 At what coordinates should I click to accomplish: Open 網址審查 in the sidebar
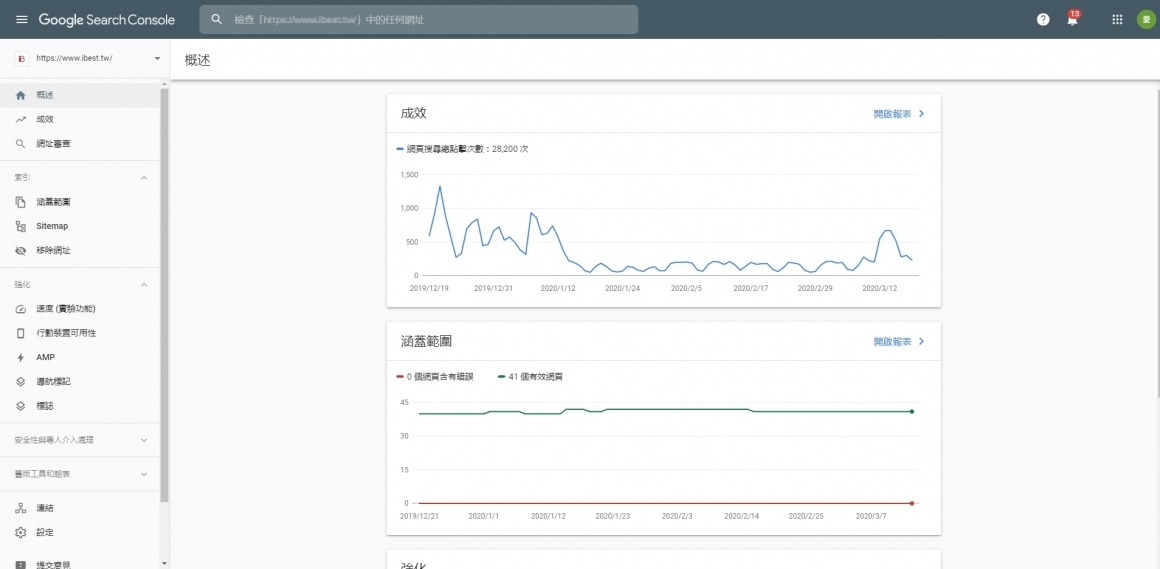(79, 144)
